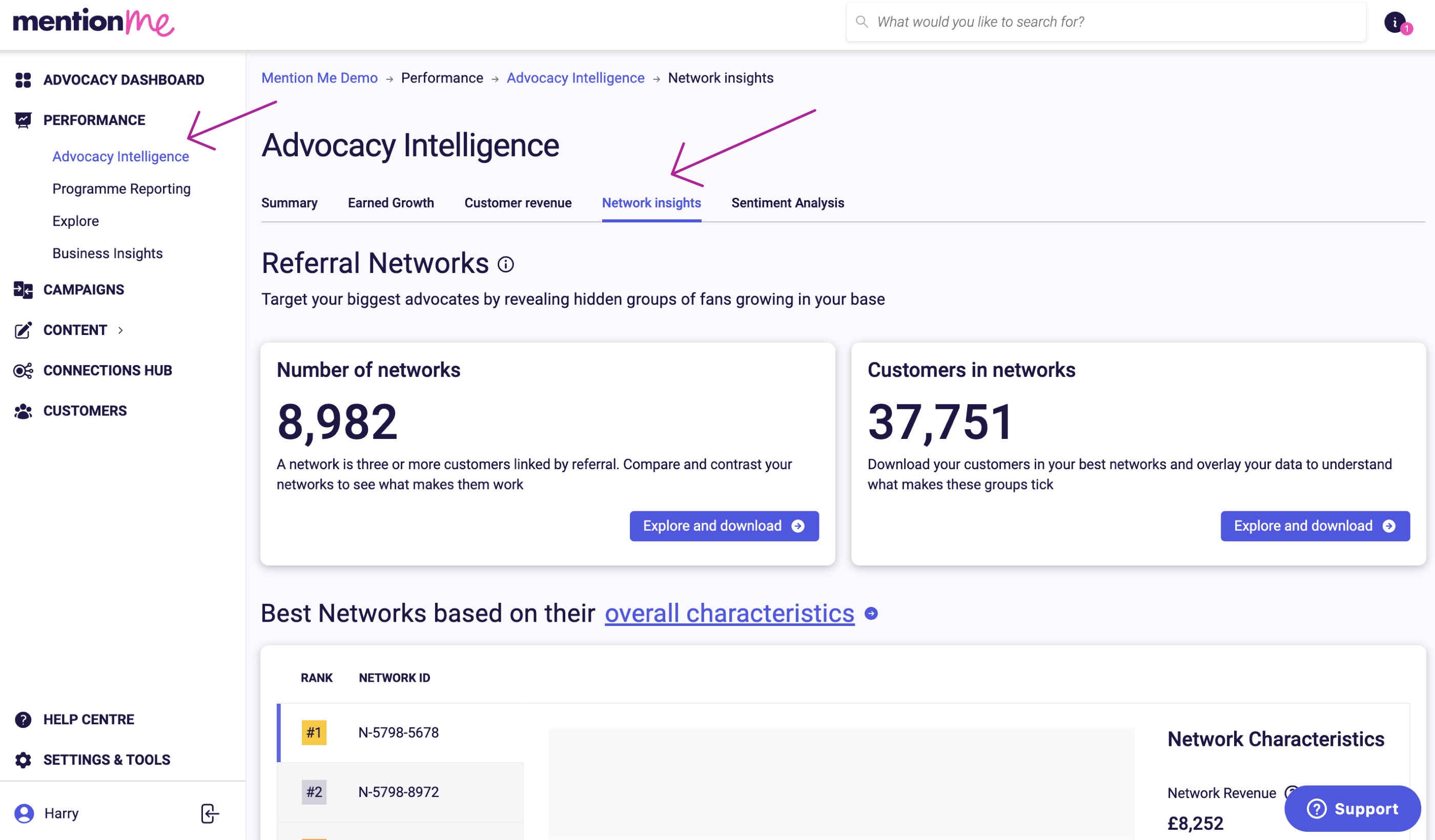Open Help Centre in the sidebar
1435x840 pixels.
point(89,720)
